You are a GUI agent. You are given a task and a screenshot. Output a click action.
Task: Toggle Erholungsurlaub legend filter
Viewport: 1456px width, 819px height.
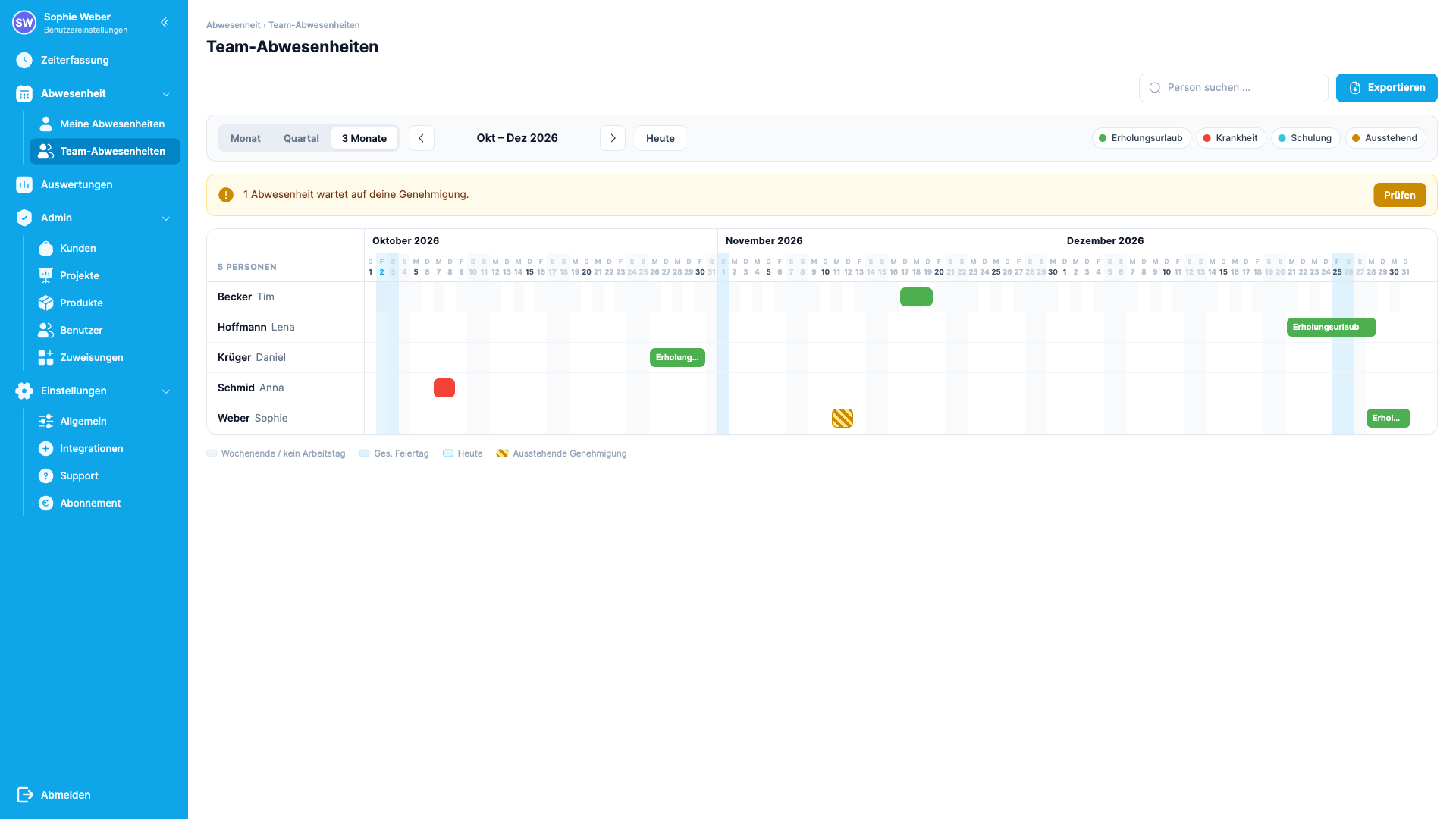tap(1141, 138)
